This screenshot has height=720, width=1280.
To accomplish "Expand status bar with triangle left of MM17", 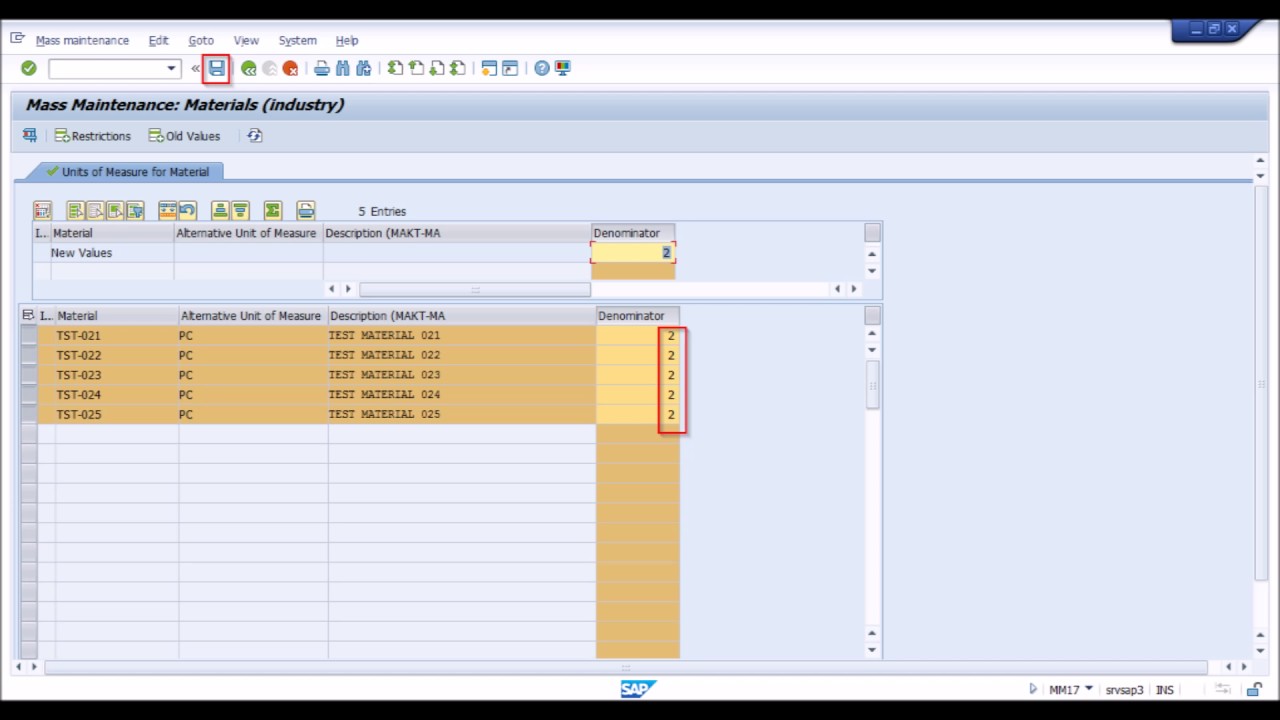I will coord(1033,689).
